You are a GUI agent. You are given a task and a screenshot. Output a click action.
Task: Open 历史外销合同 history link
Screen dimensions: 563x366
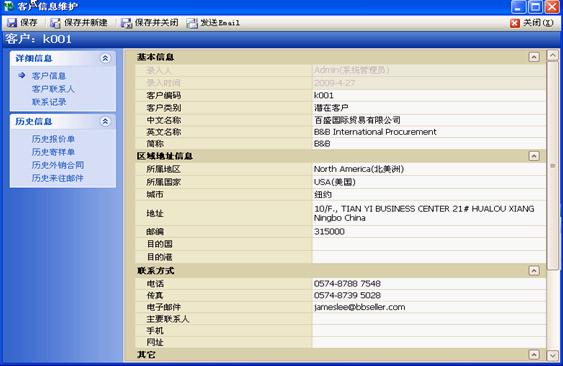58,165
